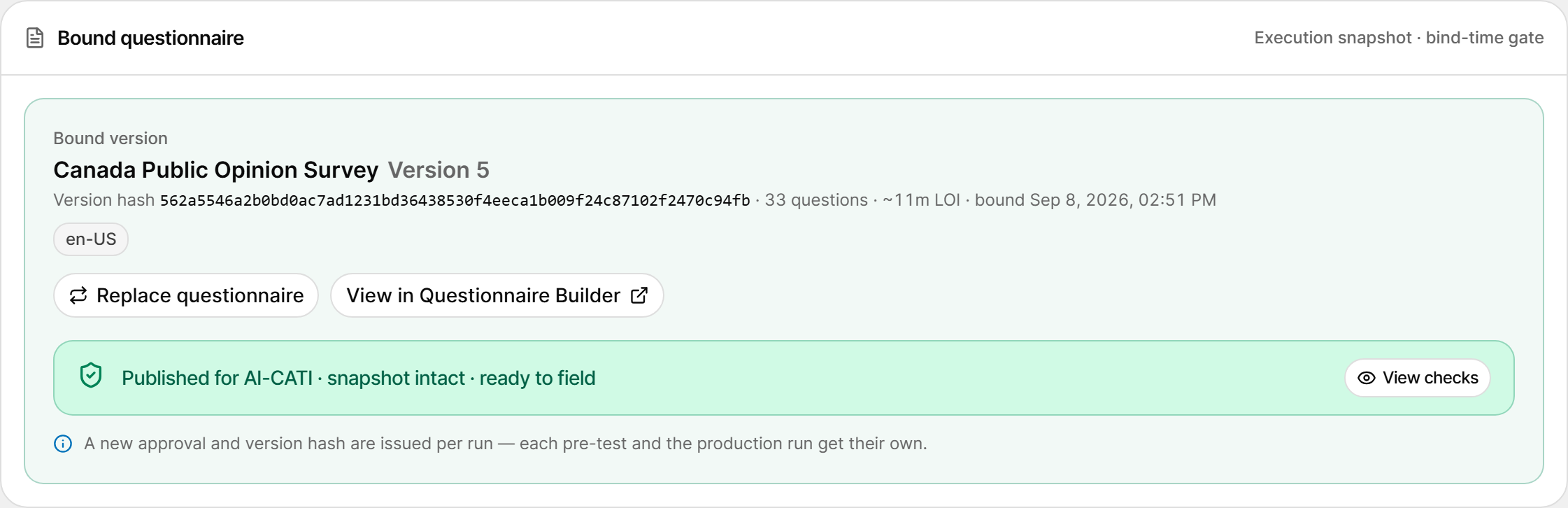The image size is (1568, 508).
Task: Click the swap arrows icon on Replace questionnaire
Action: tap(78, 295)
